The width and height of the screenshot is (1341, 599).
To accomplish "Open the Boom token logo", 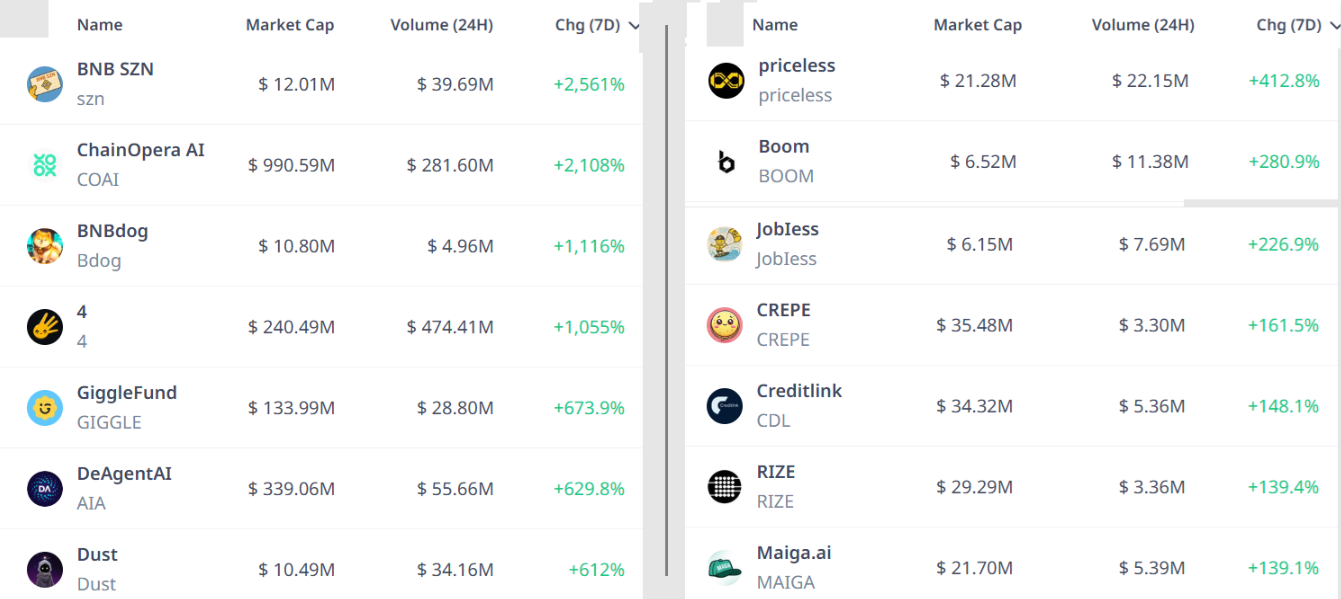I will click(726, 162).
